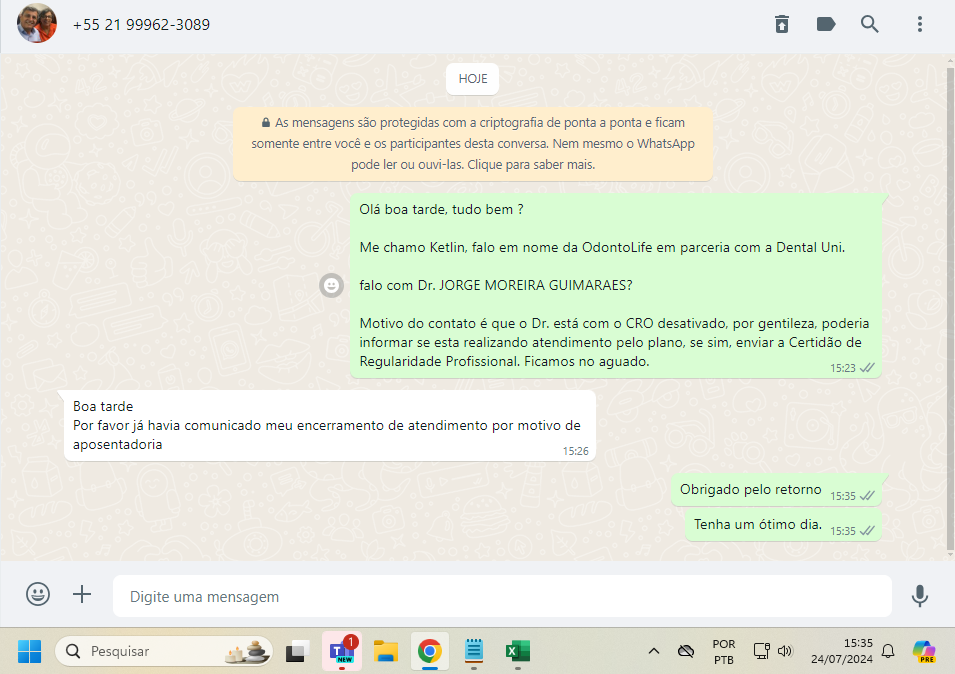The image size is (955, 674).
Task: React with the emoji button beside the message
Action: coord(331,285)
